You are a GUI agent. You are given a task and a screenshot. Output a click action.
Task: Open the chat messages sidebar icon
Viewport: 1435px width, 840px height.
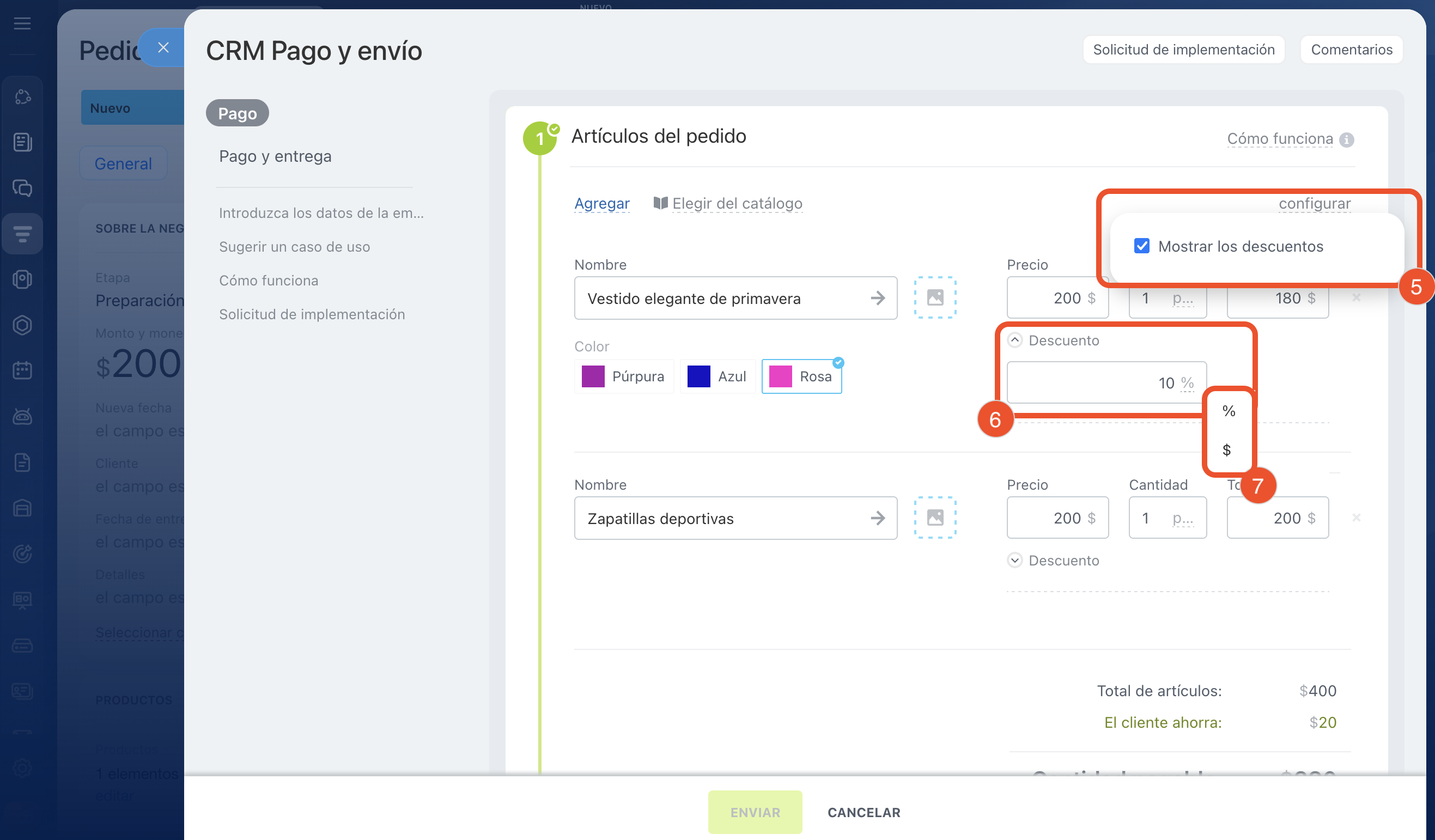click(x=22, y=188)
